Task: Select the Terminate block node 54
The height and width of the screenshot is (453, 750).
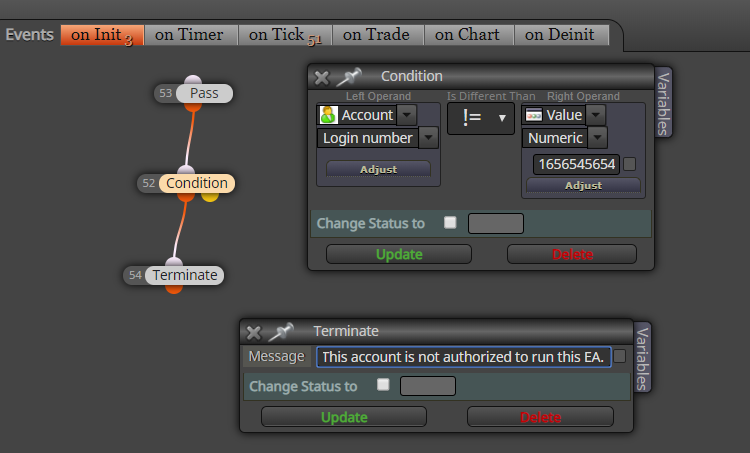Action: click(185, 276)
